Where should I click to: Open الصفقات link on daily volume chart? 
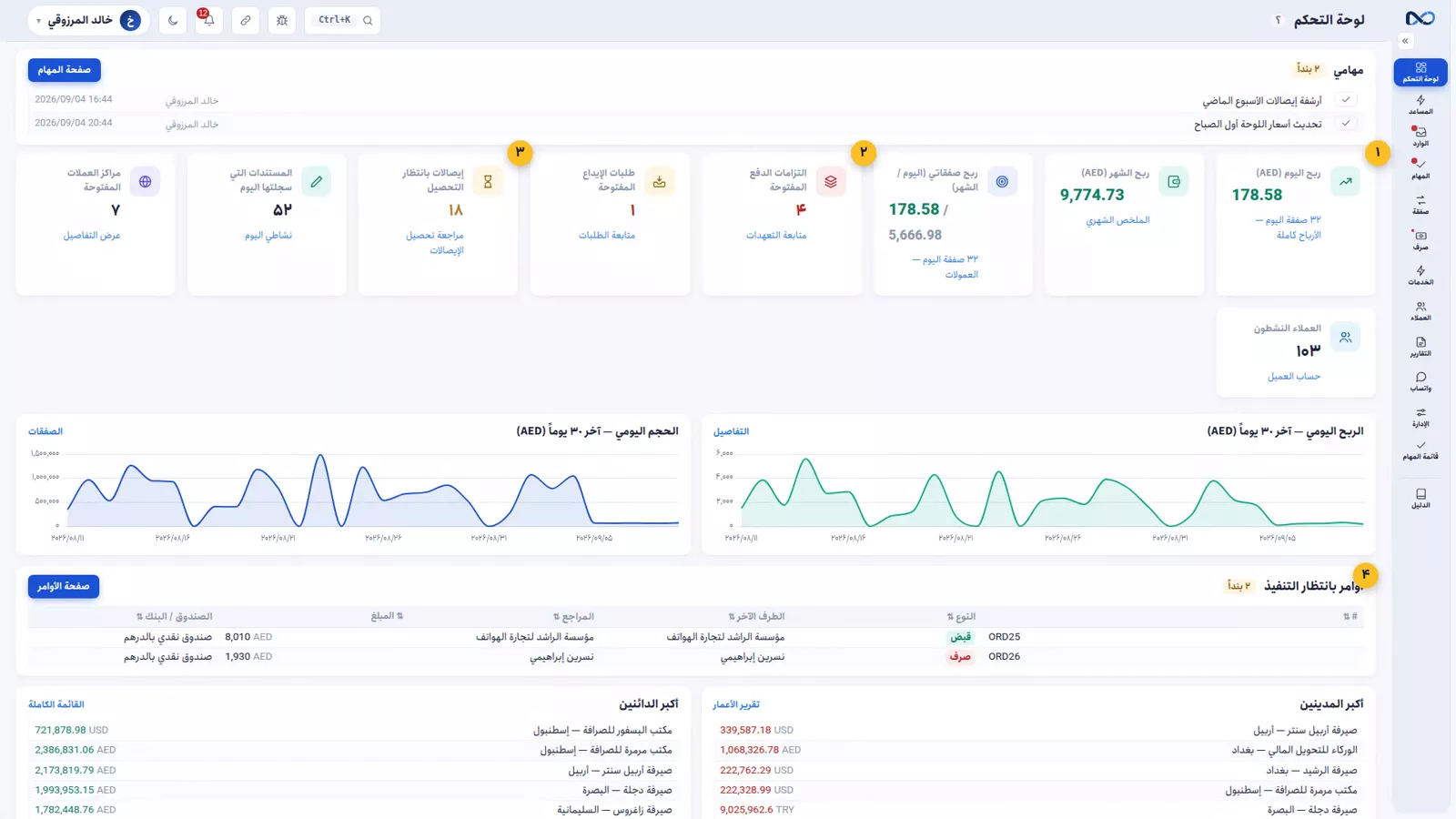45,431
